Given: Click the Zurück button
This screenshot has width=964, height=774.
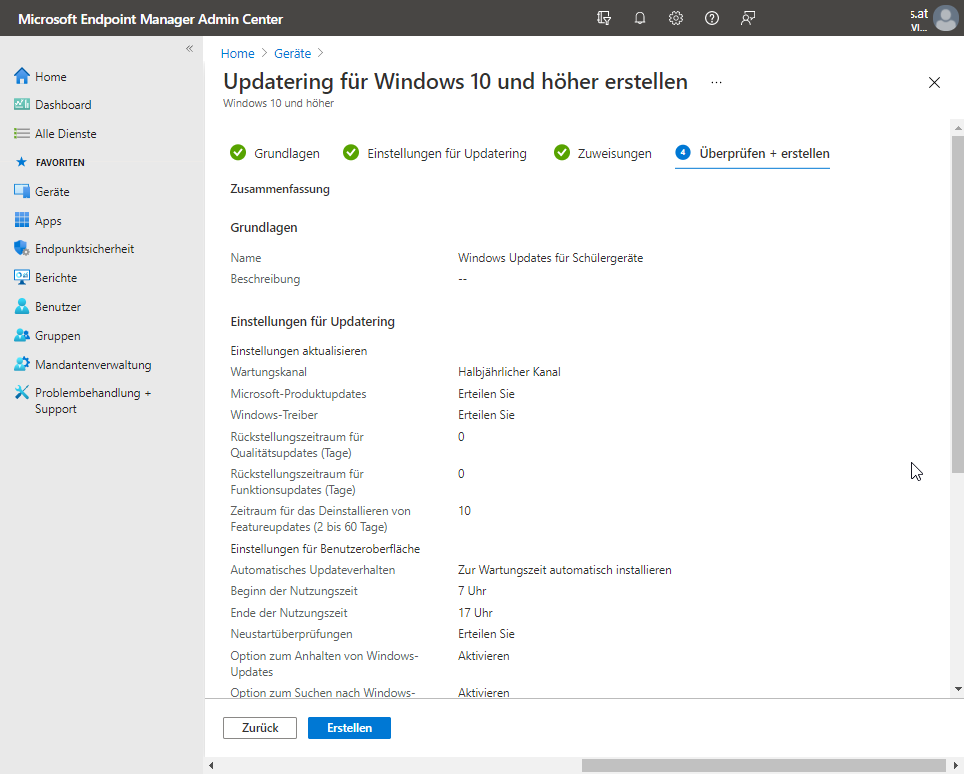Looking at the screenshot, I should pos(260,728).
